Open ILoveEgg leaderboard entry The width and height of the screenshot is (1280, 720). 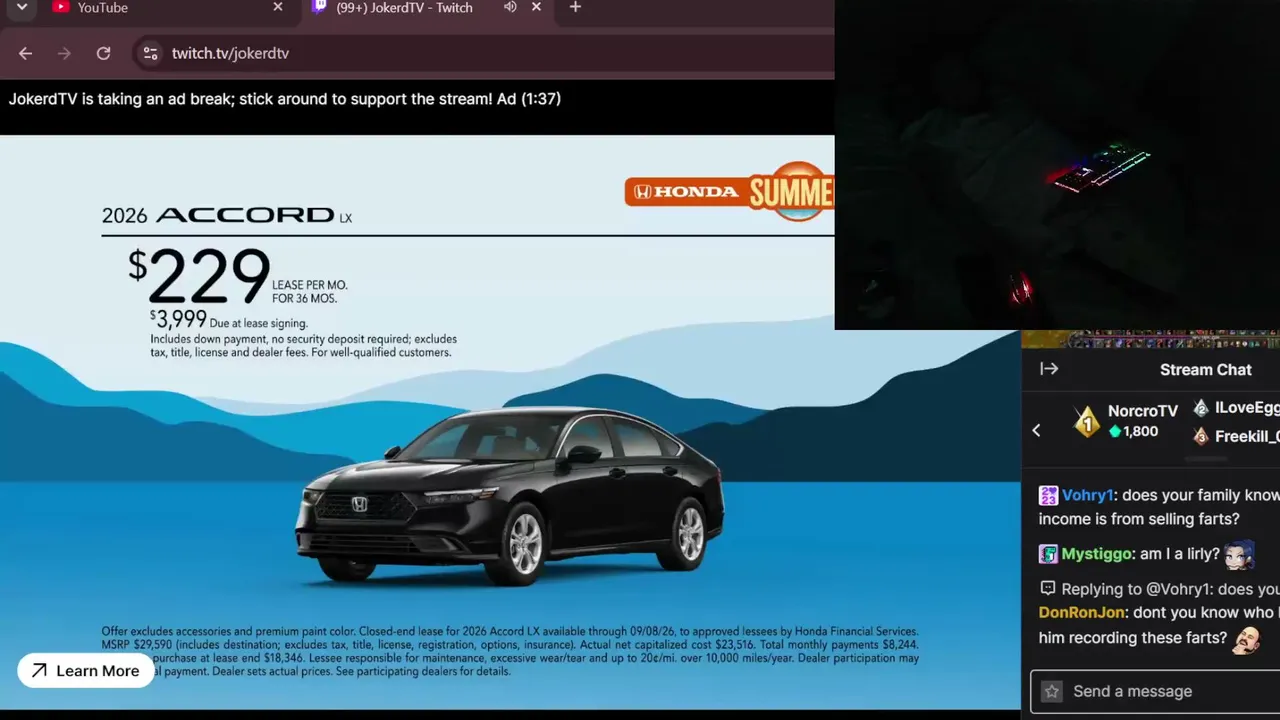[1247, 408]
